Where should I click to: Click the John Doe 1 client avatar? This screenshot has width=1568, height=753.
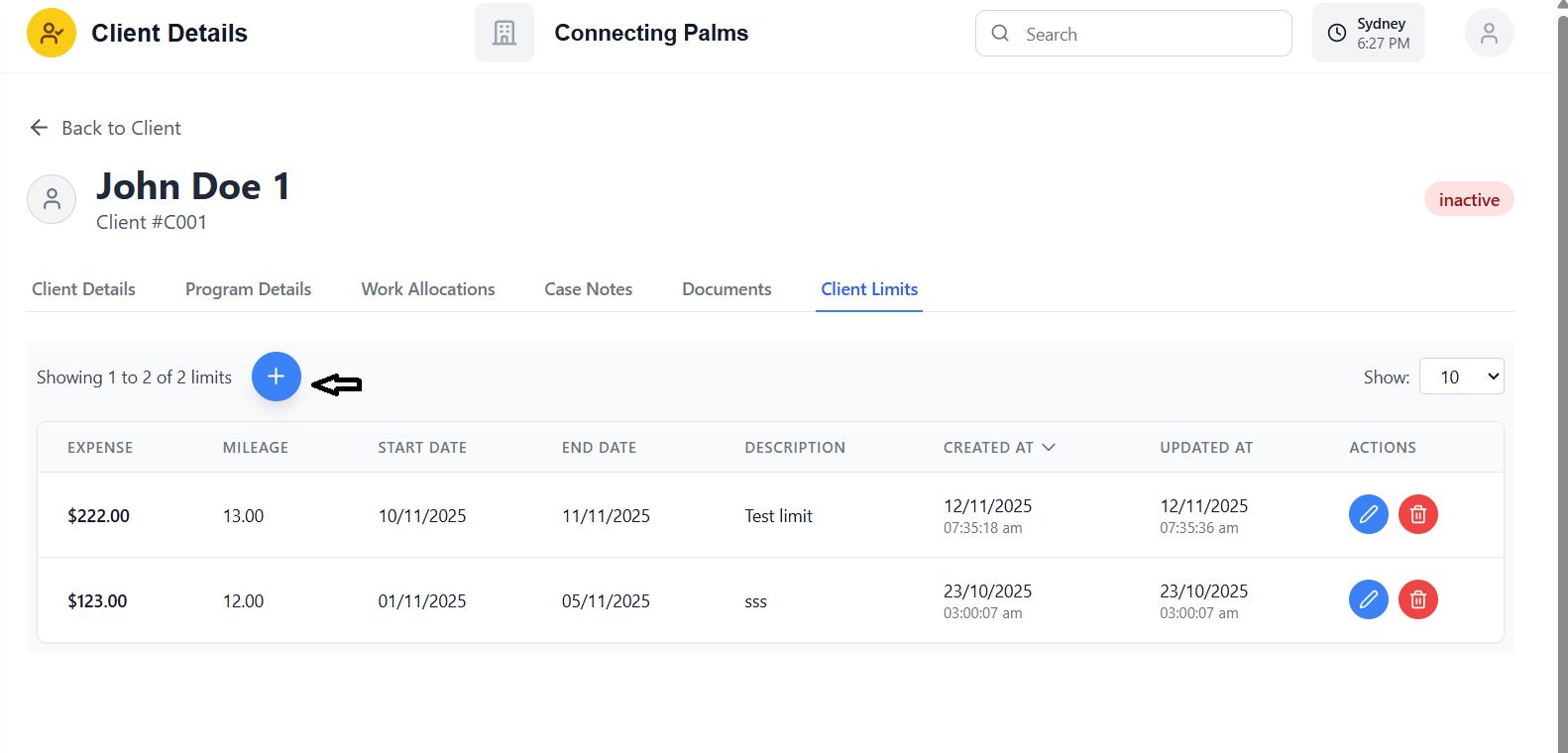(x=52, y=199)
